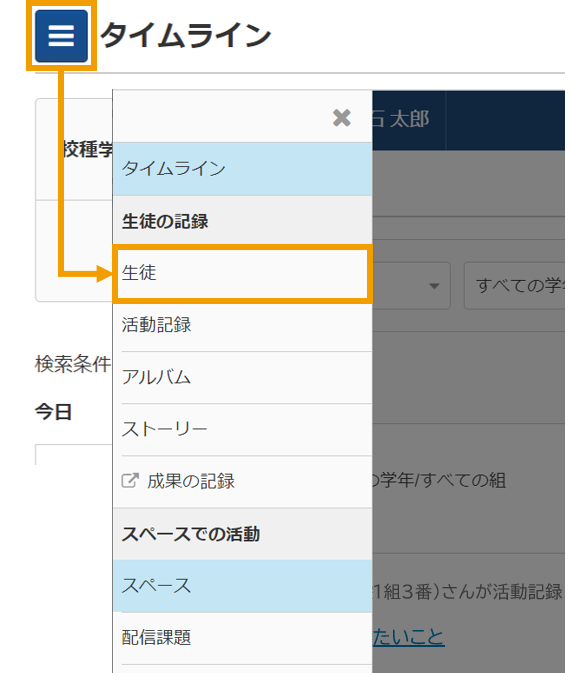This screenshot has width=573, height=673.
Task: Open アルバム from the side menu
Action: point(243,377)
